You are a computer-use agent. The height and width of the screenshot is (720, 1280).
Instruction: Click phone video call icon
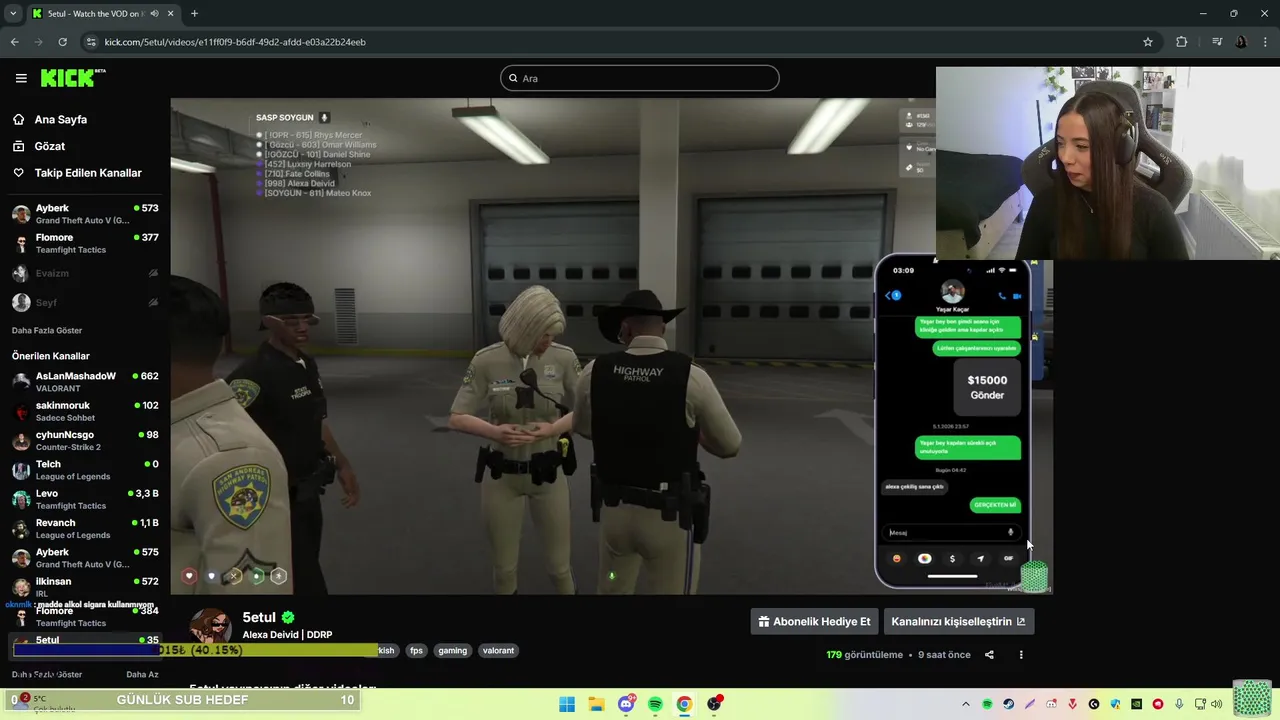click(1017, 296)
